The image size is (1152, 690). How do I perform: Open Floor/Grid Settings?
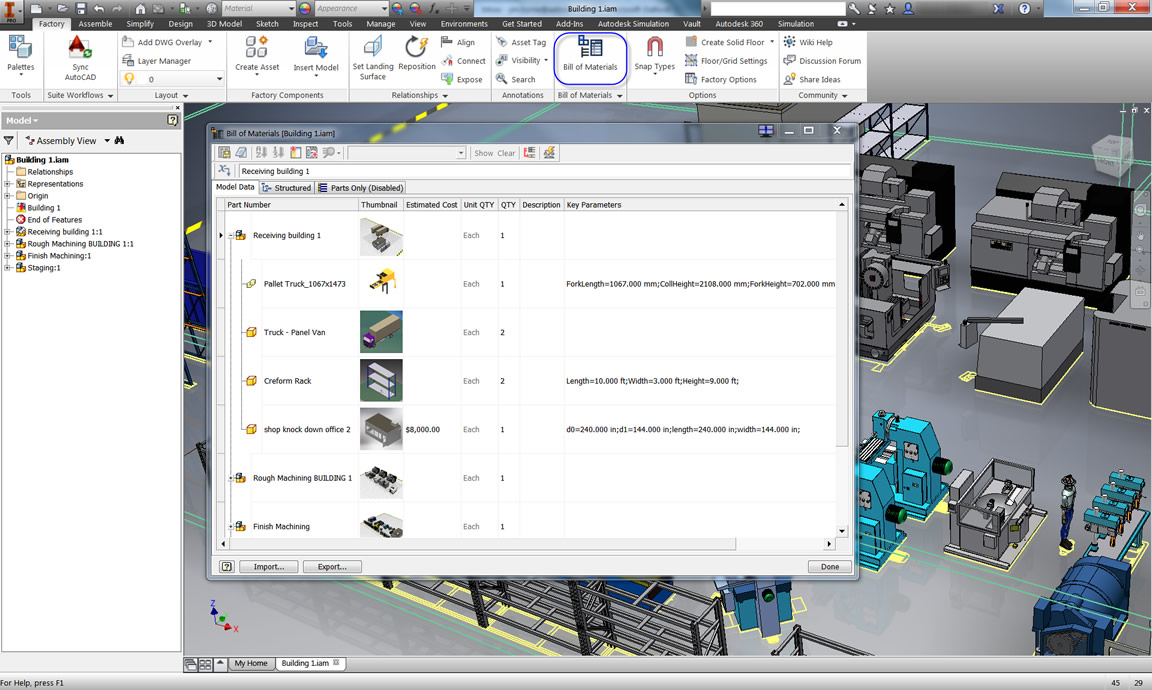tap(726, 61)
